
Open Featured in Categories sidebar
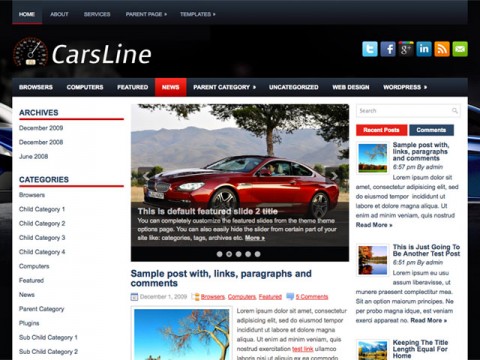(31, 281)
